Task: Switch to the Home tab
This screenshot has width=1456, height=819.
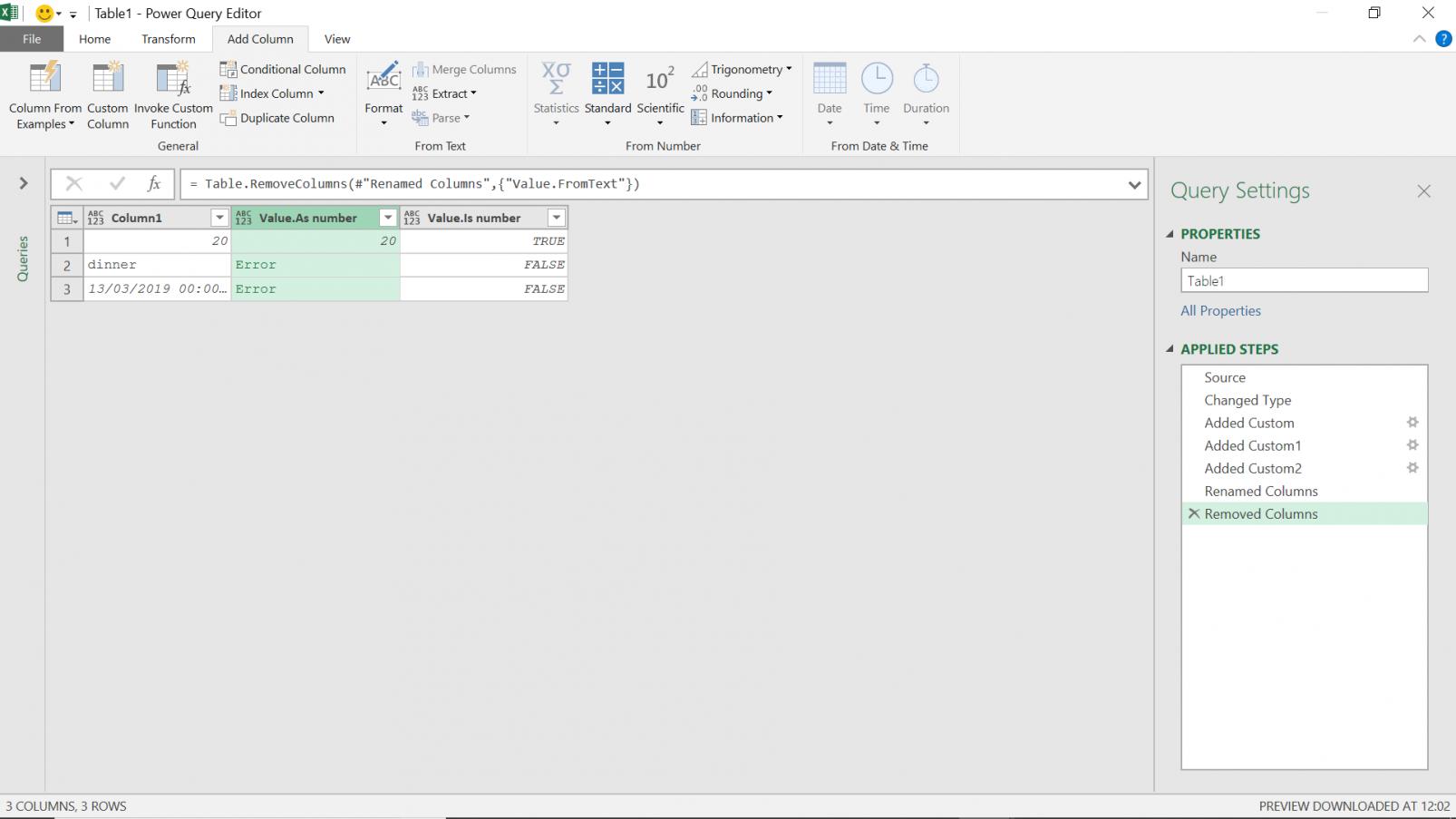Action: click(x=94, y=39)
